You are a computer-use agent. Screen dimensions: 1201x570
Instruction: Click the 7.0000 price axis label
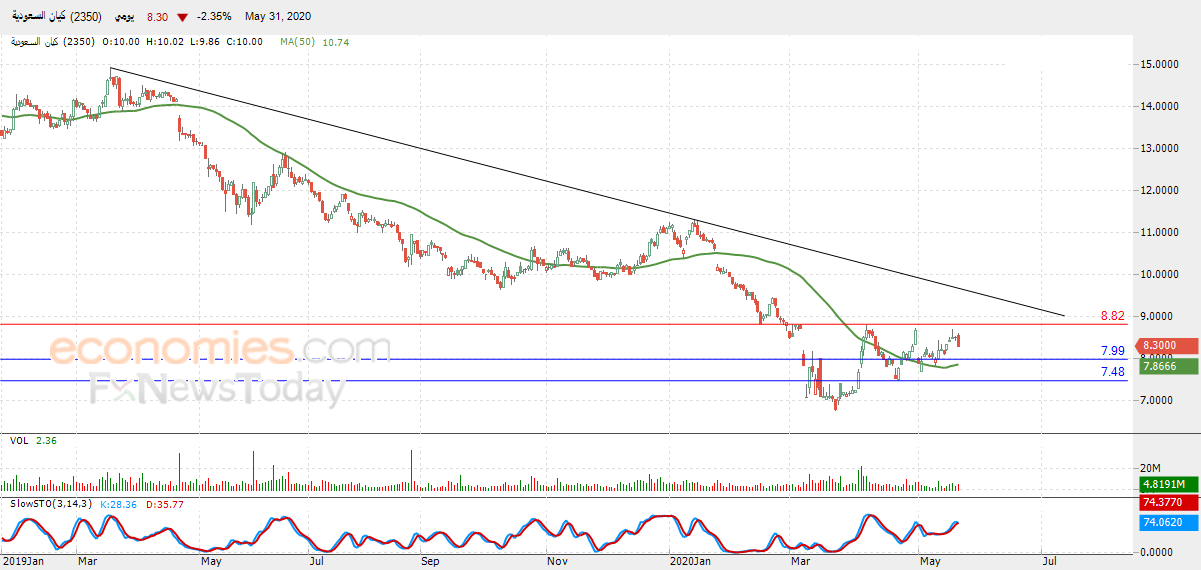click(1159, 400)
